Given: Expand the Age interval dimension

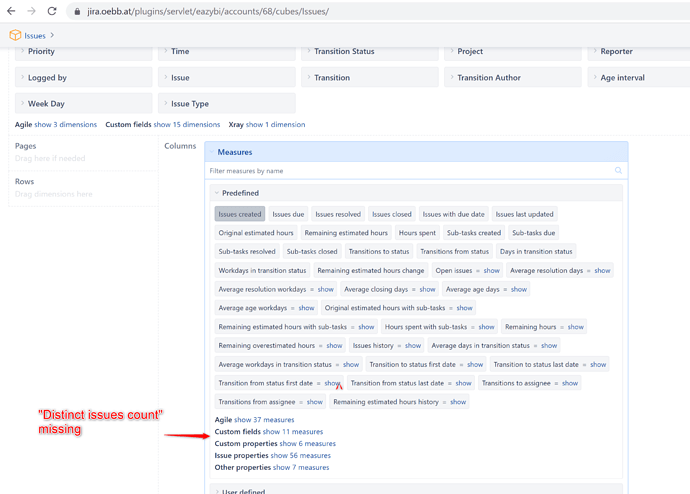Looking at the screenshot, I should pos(639,77).
